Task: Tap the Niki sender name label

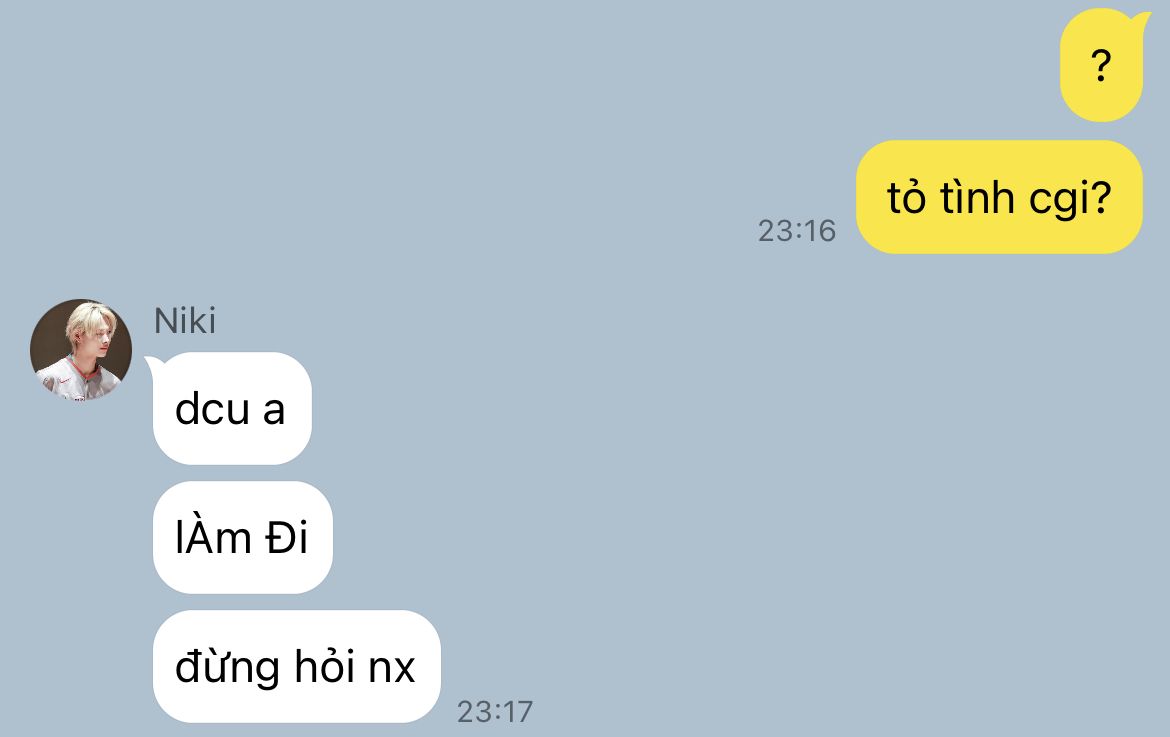Action: [185, 321]
